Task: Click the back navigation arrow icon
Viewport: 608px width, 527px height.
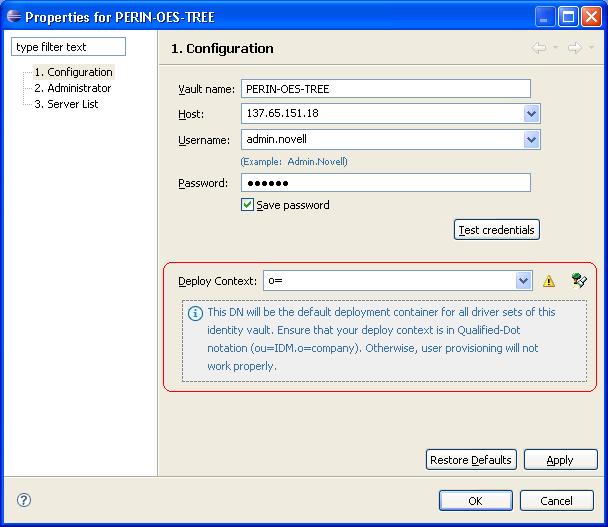Action: [539, 48]
